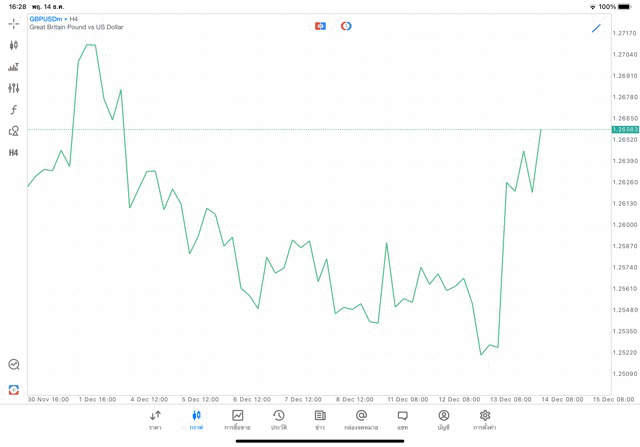Click the chart zoom search icon
The width and height of the screenshot is (640, 447).
(x=14, y=365)
